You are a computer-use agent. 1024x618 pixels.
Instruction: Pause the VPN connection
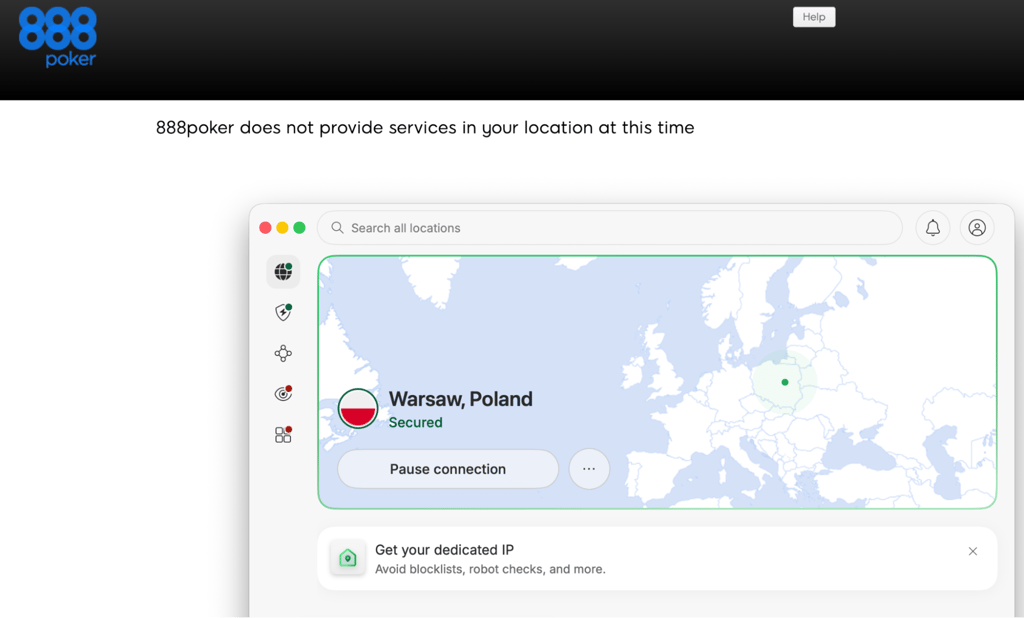click(x=448, y=469)
